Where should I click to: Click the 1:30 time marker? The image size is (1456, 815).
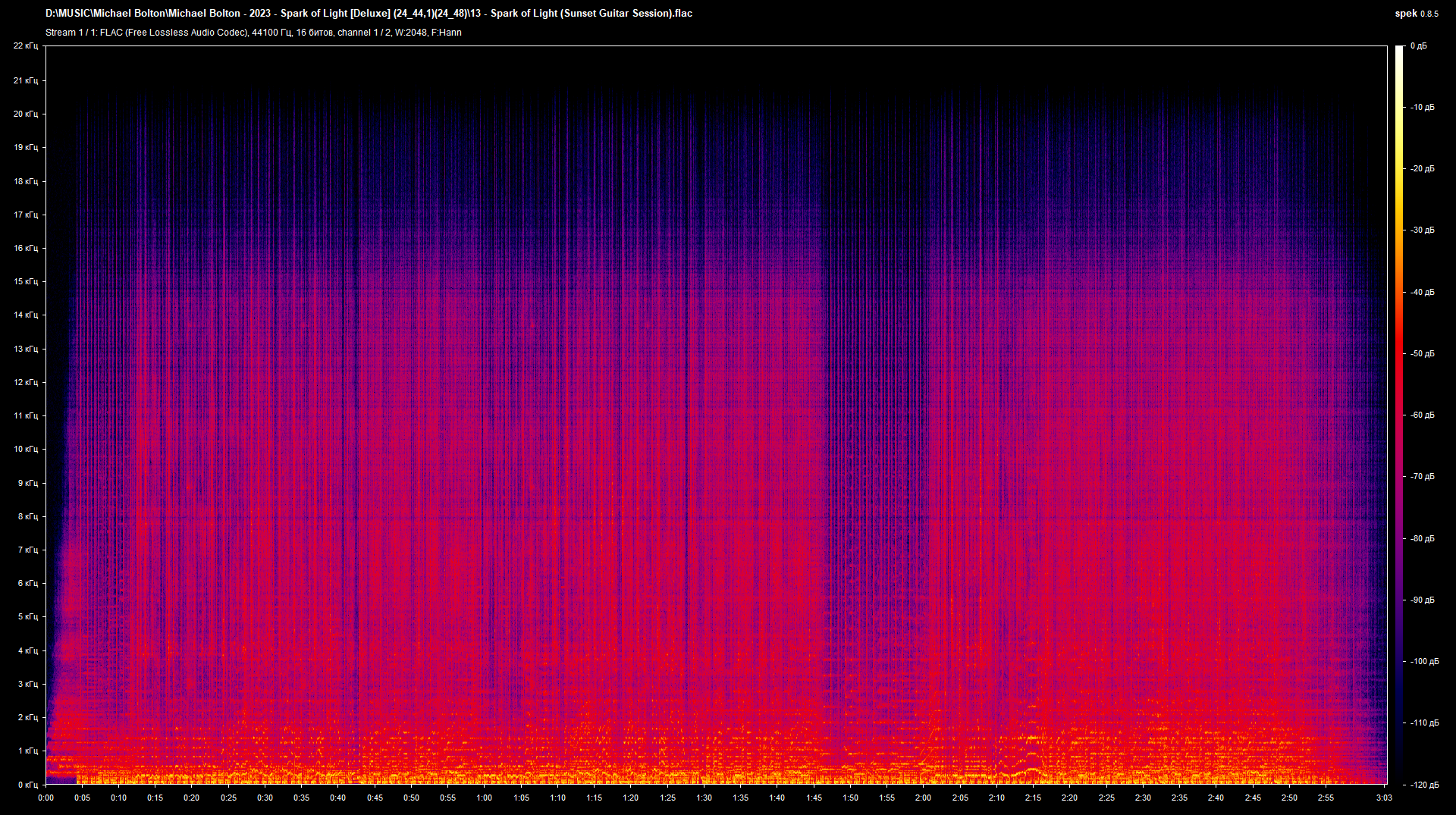pyautogui.click(x=704, y=798)
